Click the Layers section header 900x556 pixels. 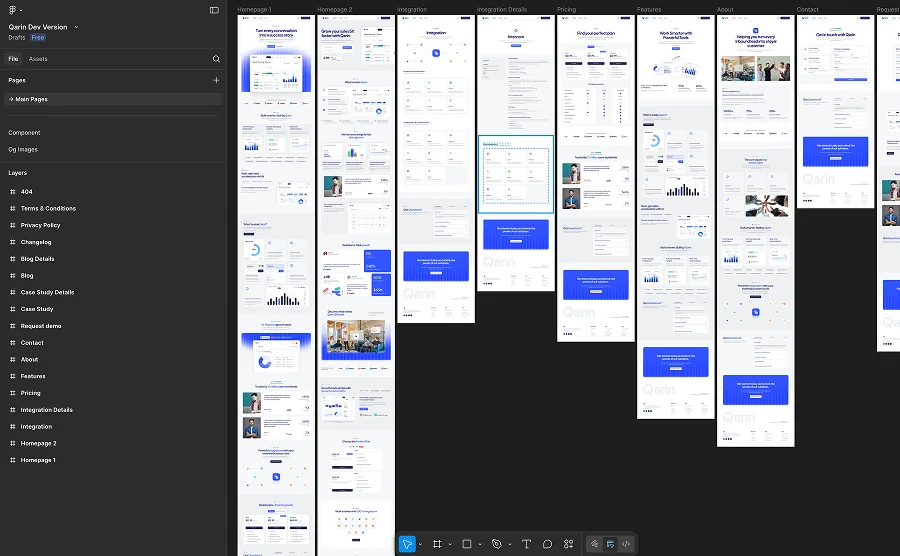point(18,173)
